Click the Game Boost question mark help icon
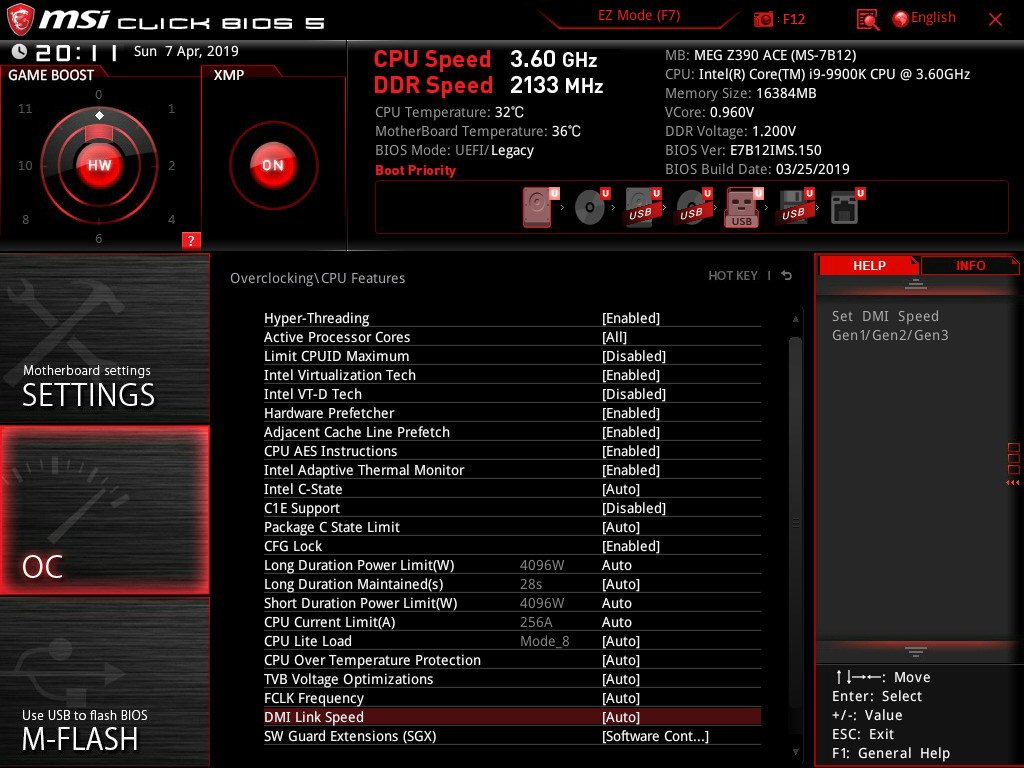This screenshot has height=768, width=1024. point(191,240)
